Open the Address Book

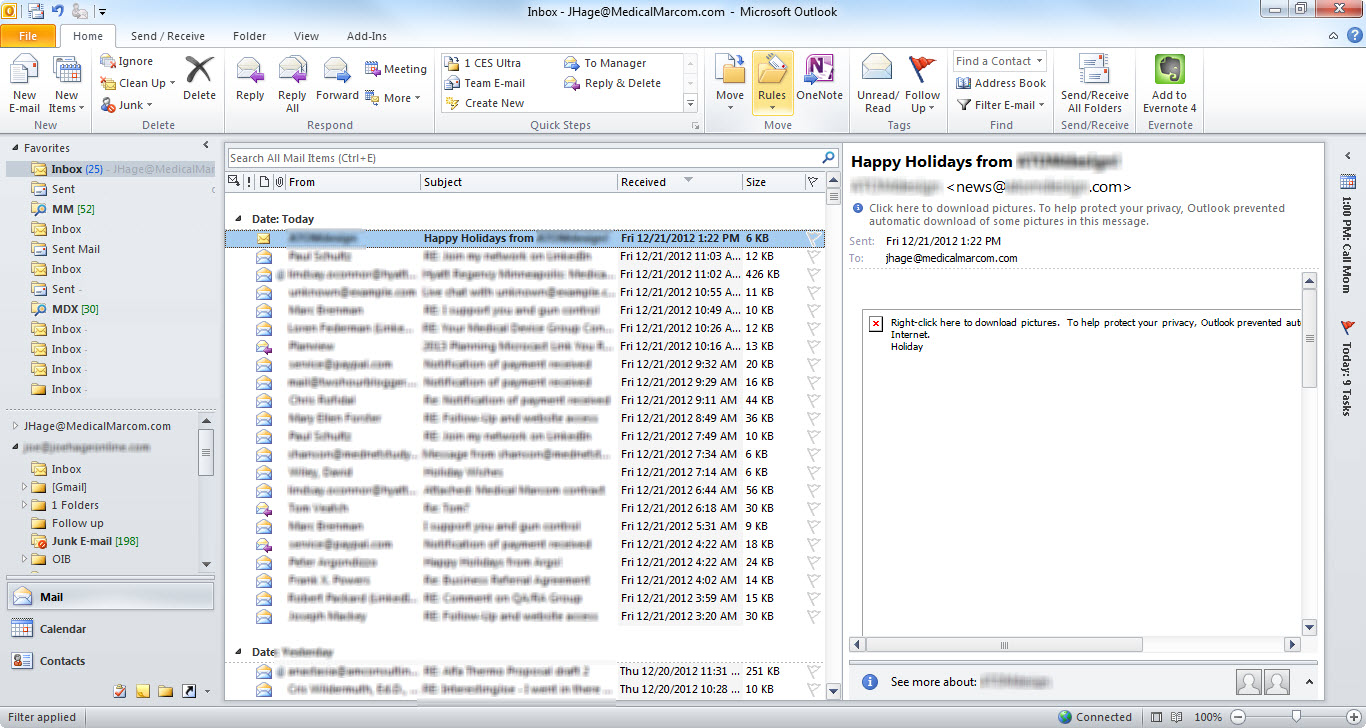coord(1001,83)
